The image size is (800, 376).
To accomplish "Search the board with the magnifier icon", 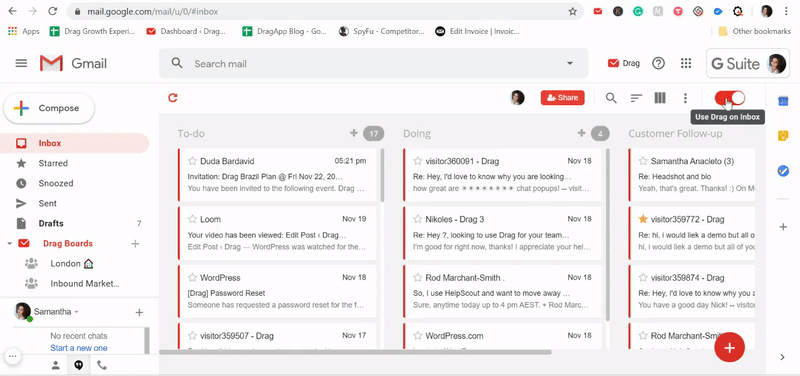I will click(x=611, y=98).
